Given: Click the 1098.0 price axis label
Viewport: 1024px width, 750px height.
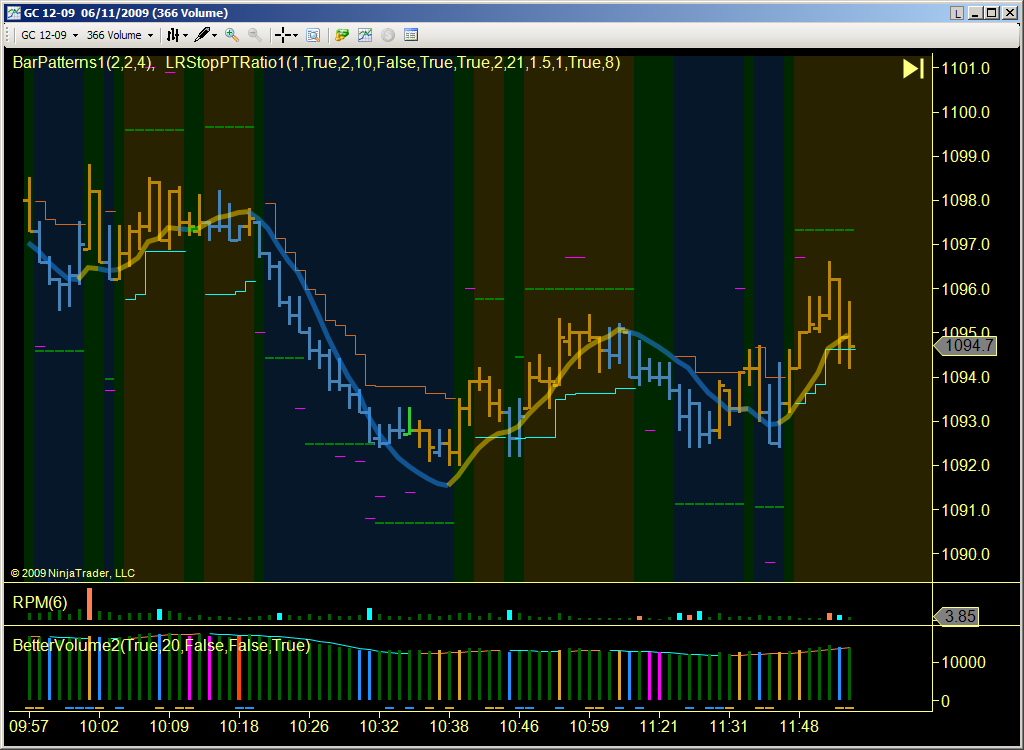Looking at the screenshot, I should pos(965,201).
